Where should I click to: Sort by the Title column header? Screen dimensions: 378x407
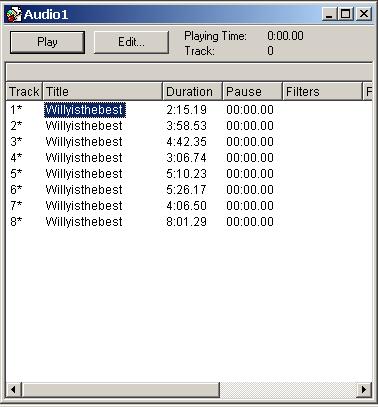pyautogui.click(x=103, y=91)
